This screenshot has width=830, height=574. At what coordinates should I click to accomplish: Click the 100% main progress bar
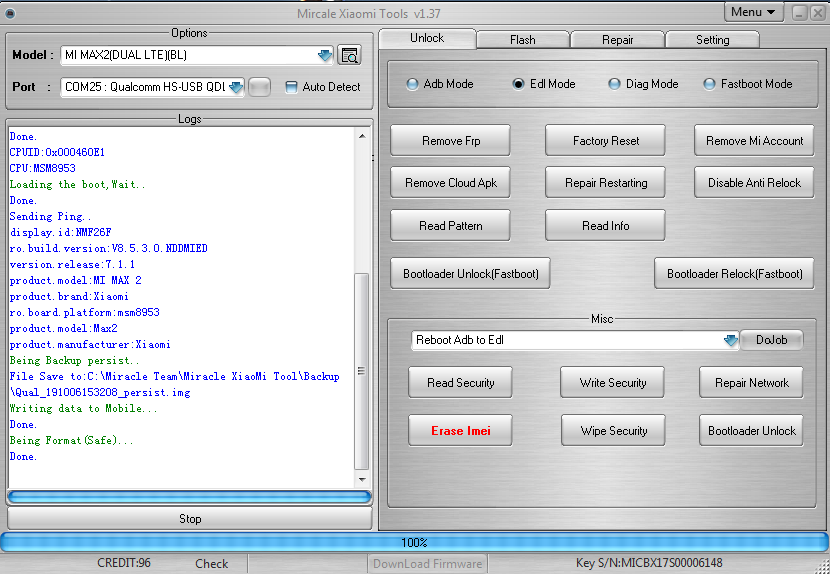[414, 542]
